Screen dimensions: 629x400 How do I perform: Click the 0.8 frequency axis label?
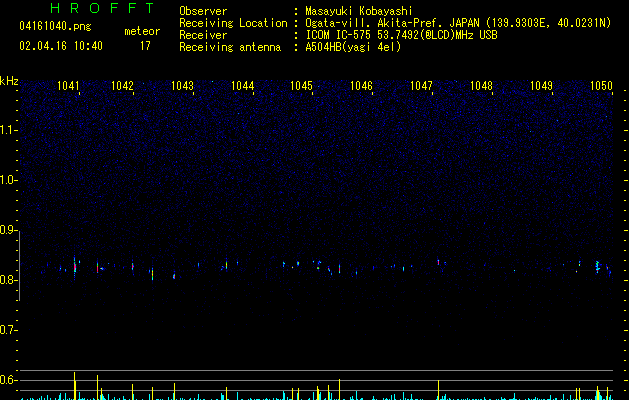click(8, 280)
